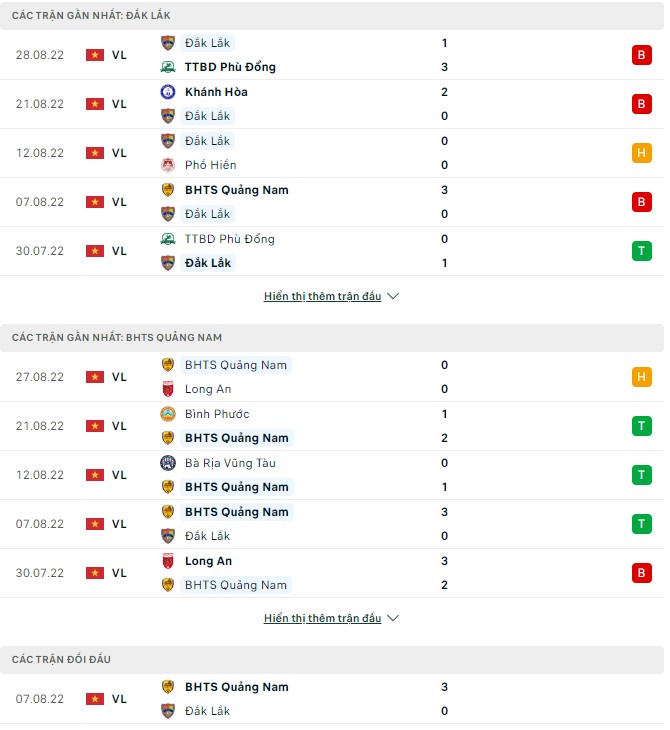This screenshot has height=730, width=670.
Task: Open the Bà Rịa Vũng Tàu team link
Action: (230, 463)
